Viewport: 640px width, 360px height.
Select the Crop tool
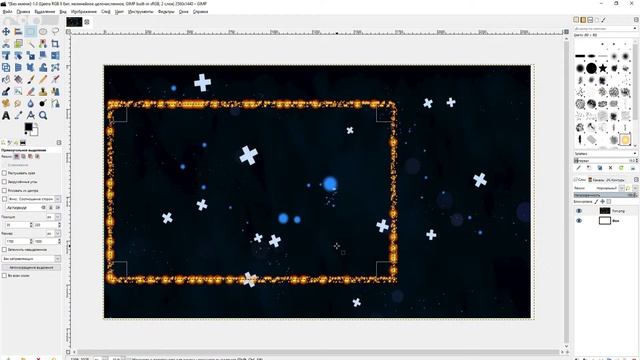(55, 44)
